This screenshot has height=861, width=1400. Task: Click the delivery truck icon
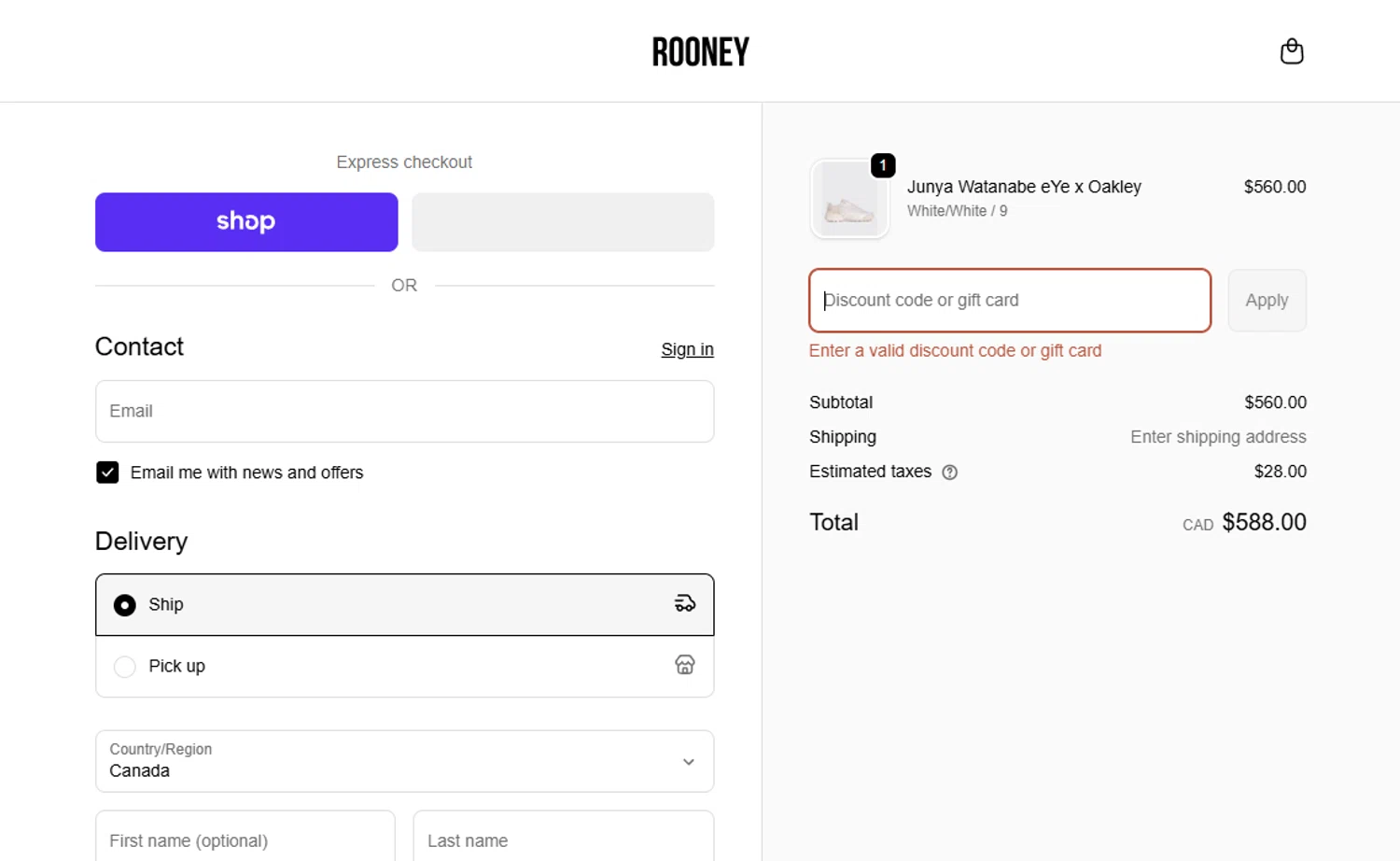(x=685, y=604)
